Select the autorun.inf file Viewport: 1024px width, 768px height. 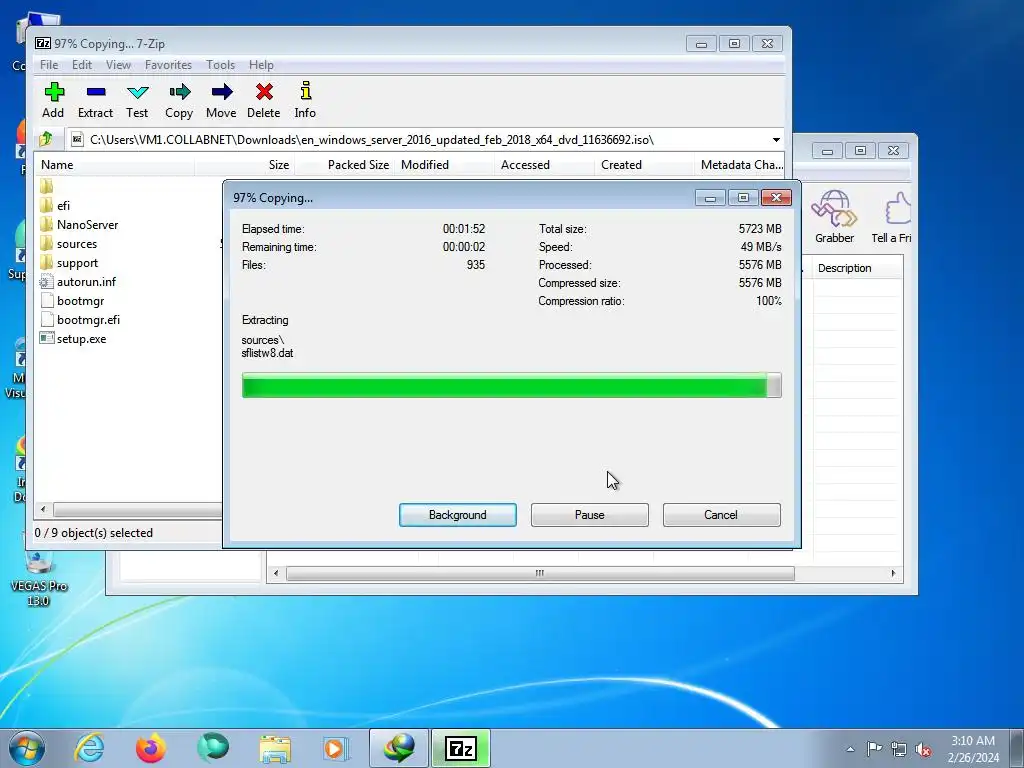[78, 282]
